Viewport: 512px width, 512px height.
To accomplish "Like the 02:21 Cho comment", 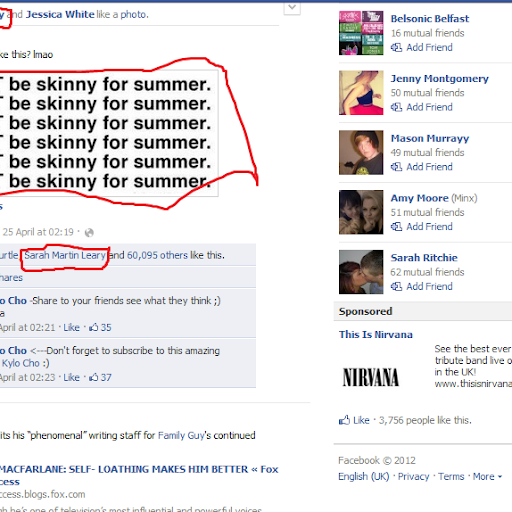I will click(71, 327).
